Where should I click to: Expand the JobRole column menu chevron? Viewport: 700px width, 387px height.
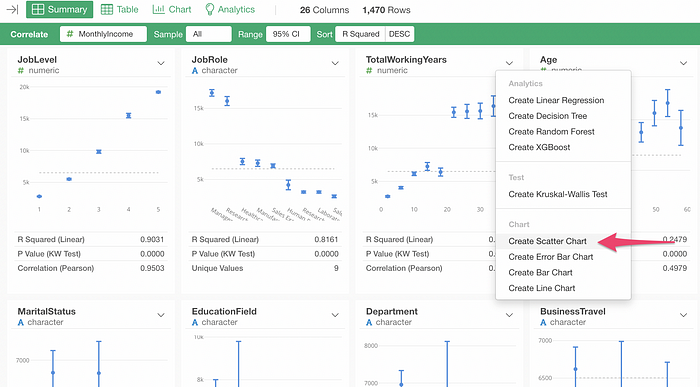point(335,63)
